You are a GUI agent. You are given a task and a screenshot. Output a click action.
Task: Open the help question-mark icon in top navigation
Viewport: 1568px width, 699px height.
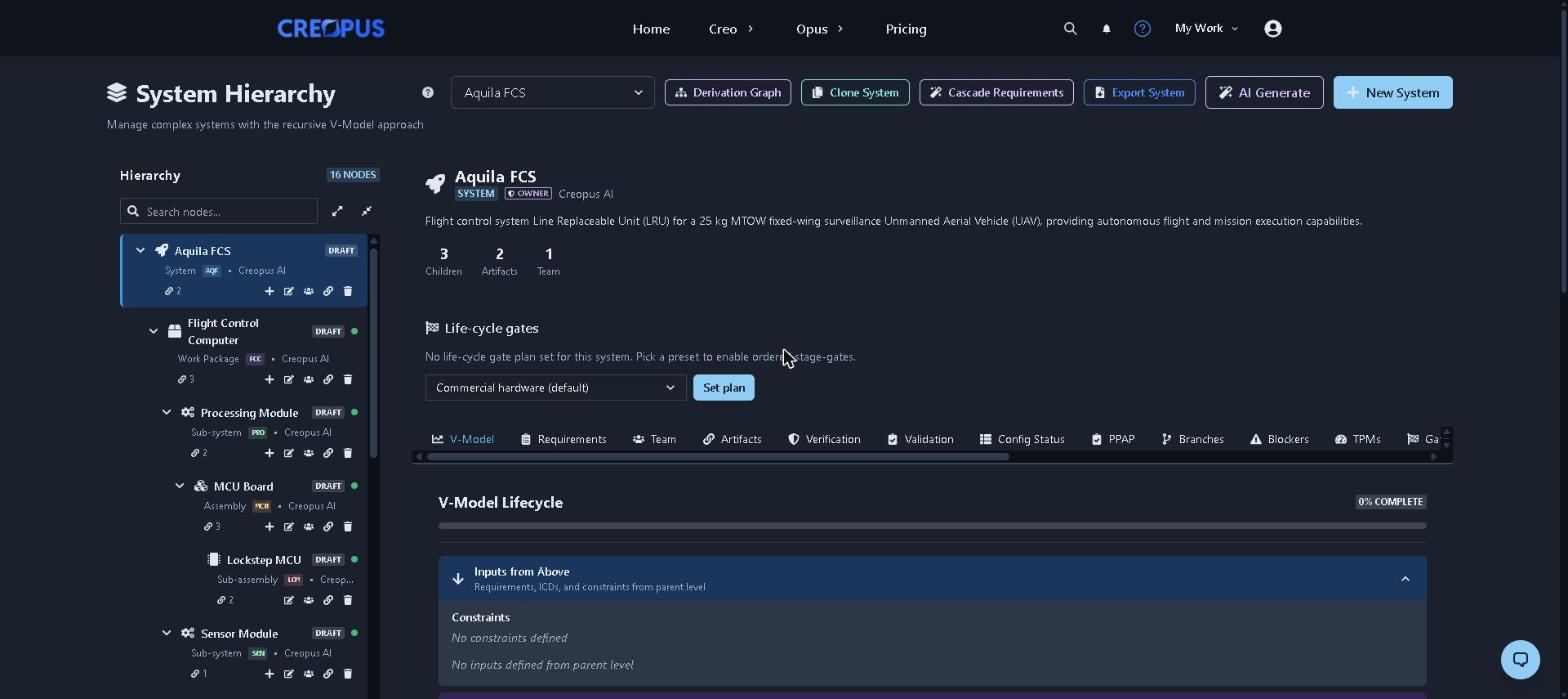(x=1142, y=29)
